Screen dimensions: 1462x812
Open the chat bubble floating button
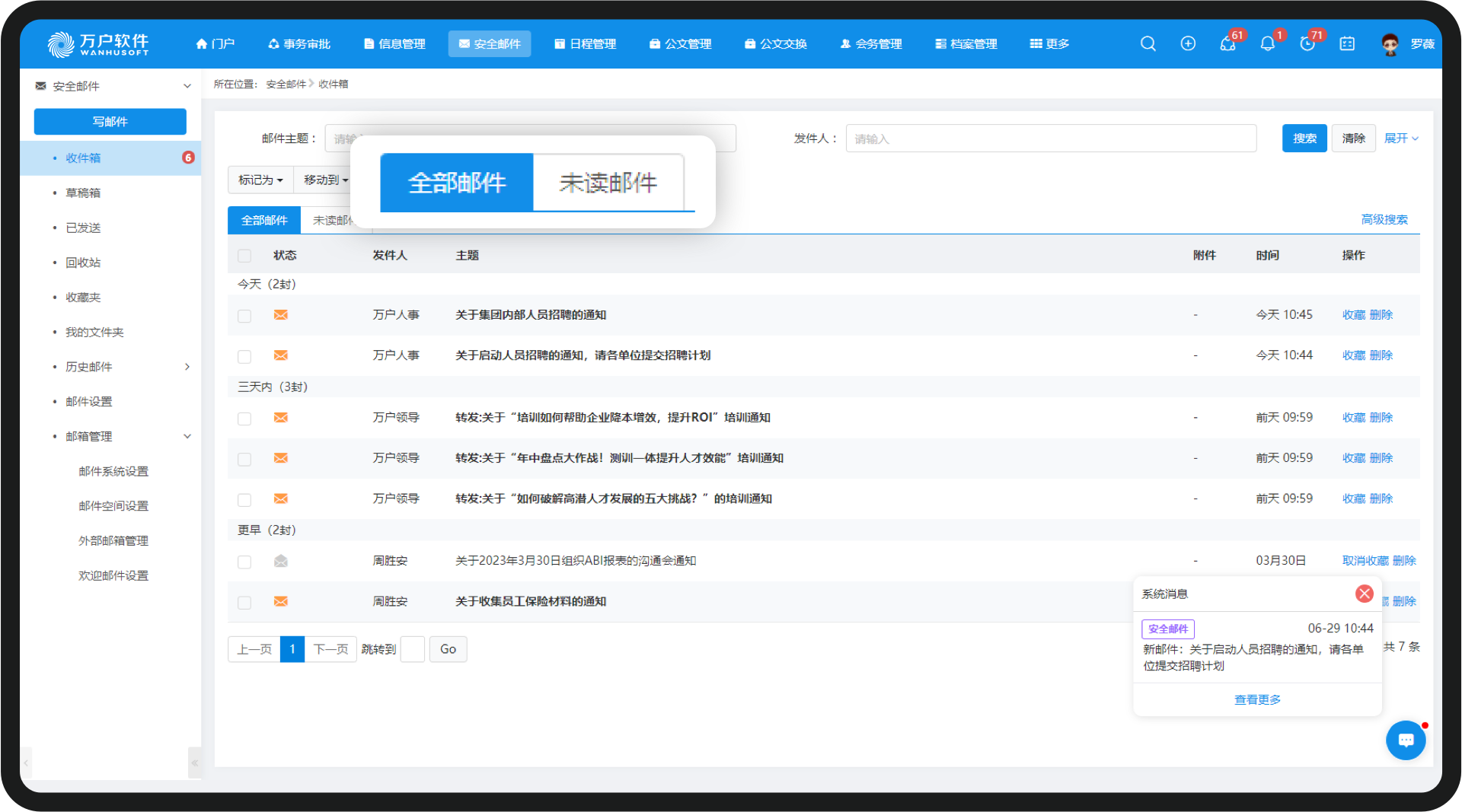click(x=1406, y=740)
